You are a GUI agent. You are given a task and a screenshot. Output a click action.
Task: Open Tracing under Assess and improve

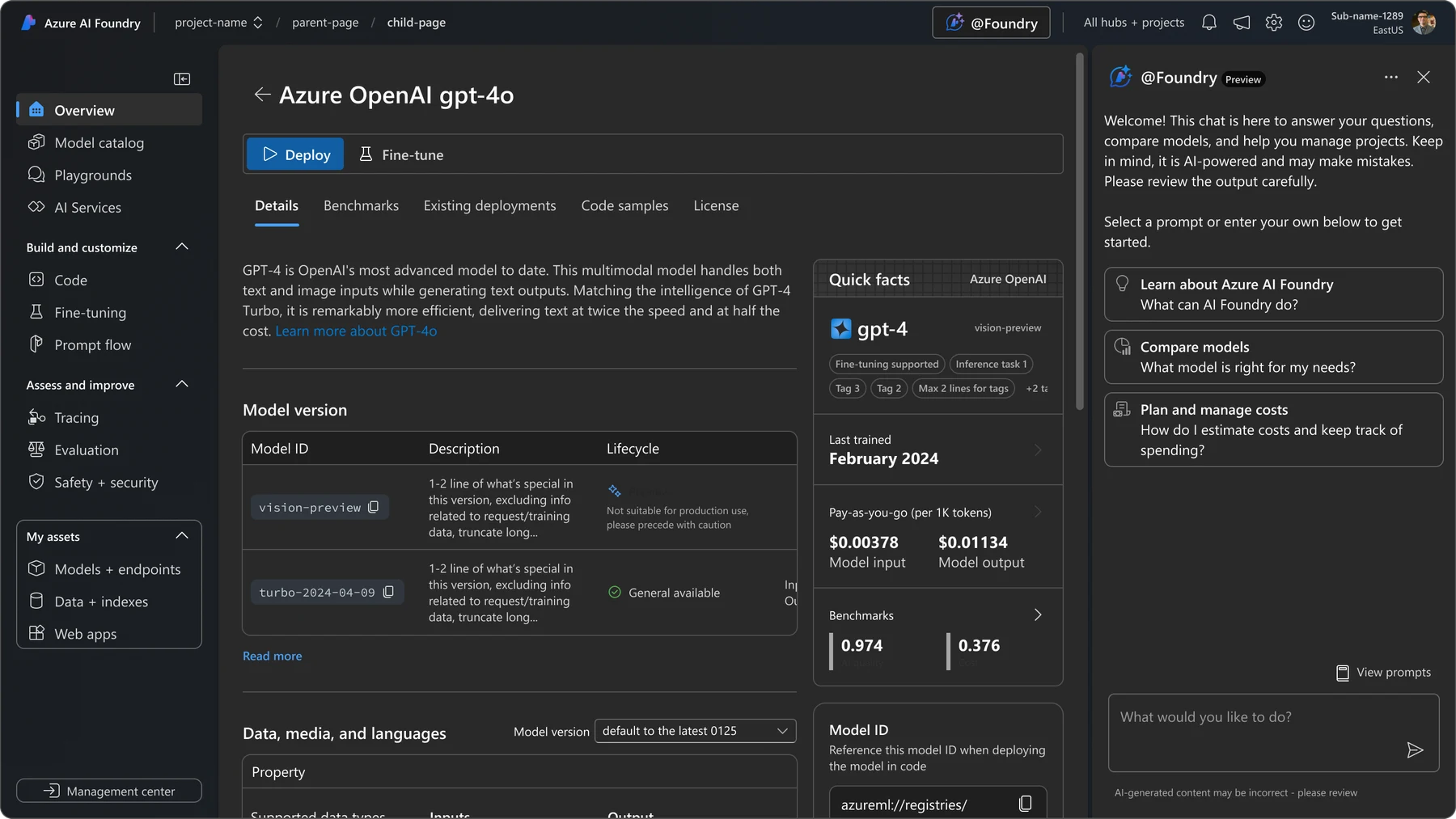tap(109, 417)
